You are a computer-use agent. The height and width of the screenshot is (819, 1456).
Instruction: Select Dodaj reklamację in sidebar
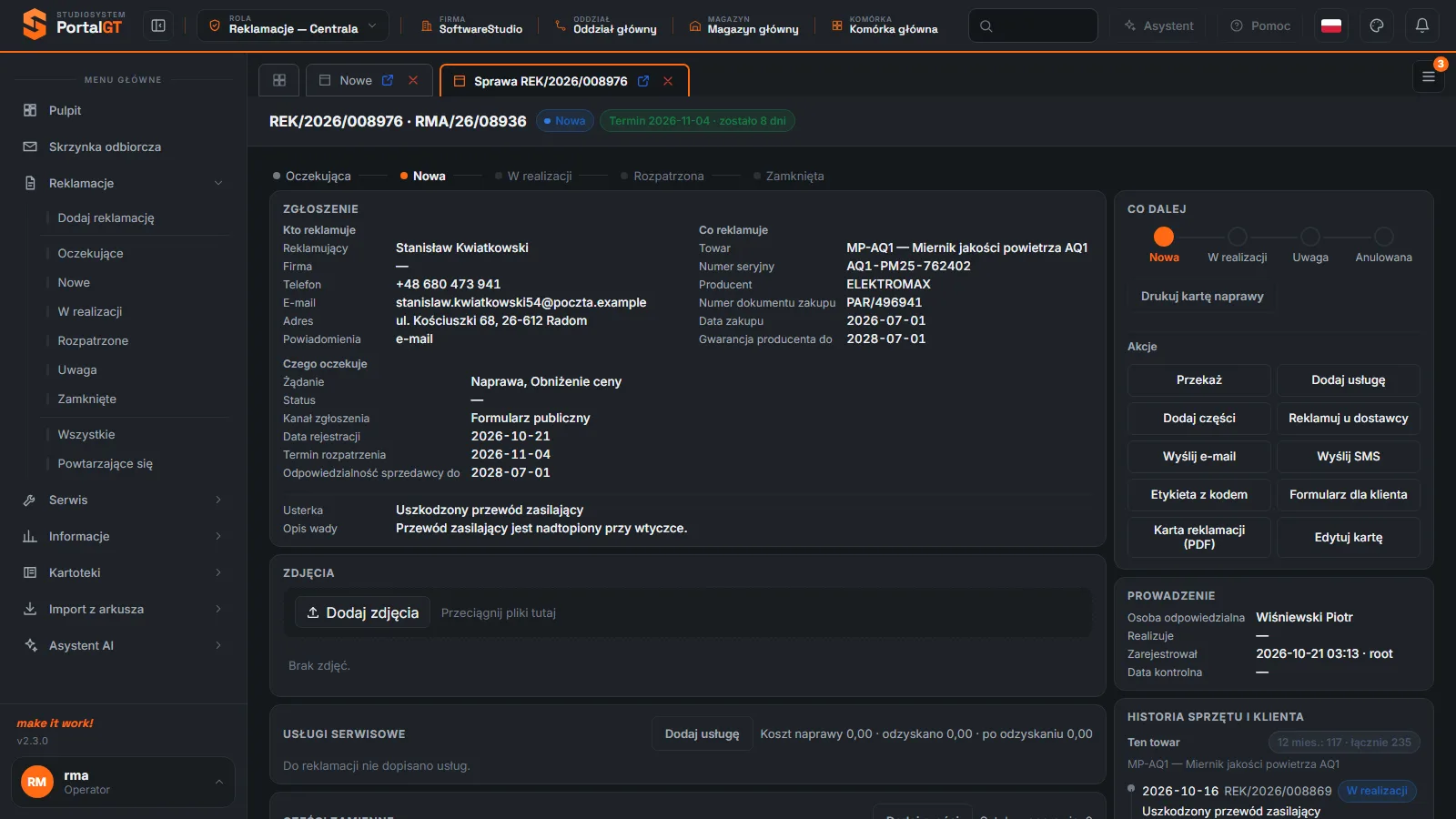pos(106,217)
